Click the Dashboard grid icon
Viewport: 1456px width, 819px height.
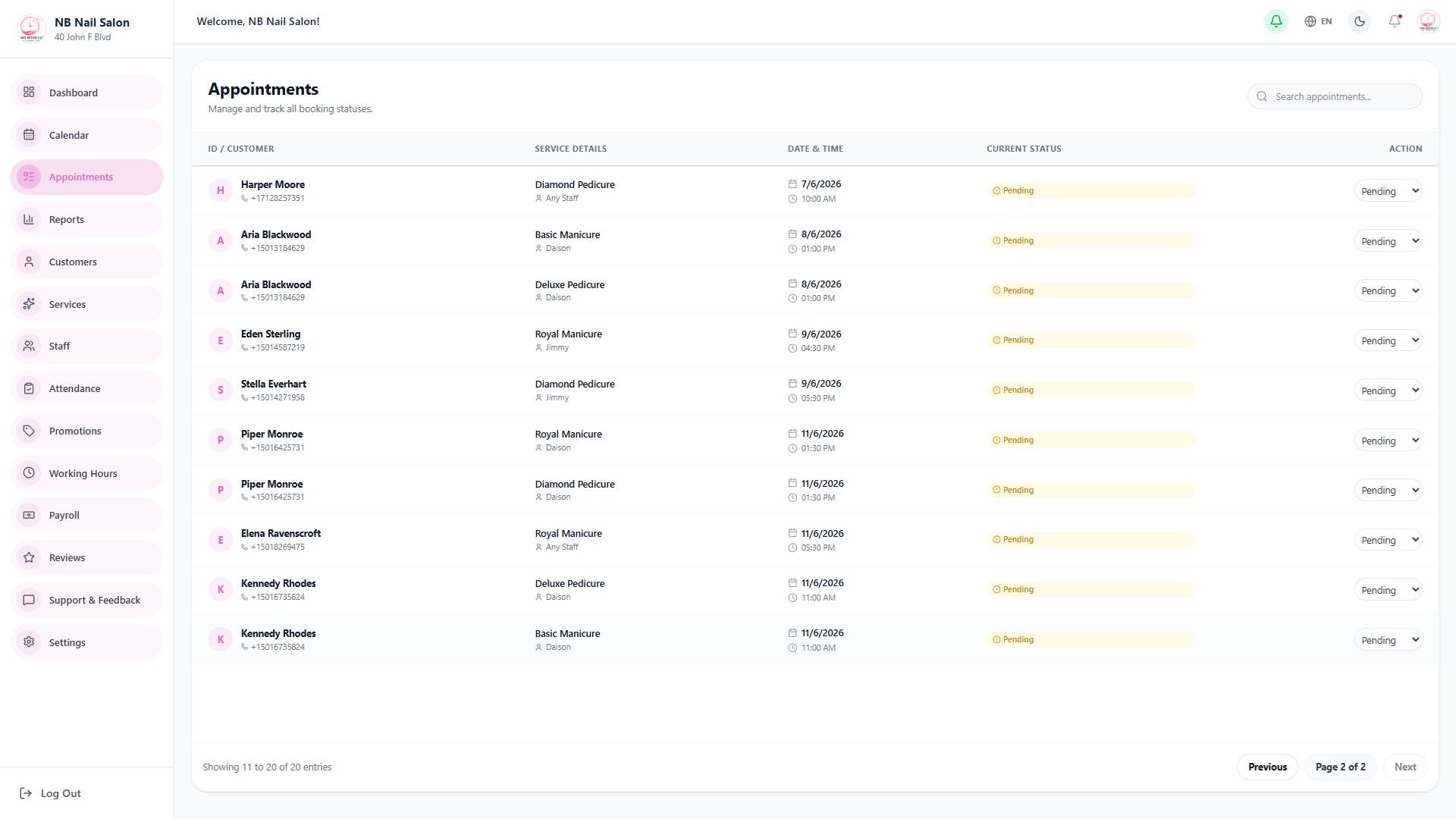29,93
